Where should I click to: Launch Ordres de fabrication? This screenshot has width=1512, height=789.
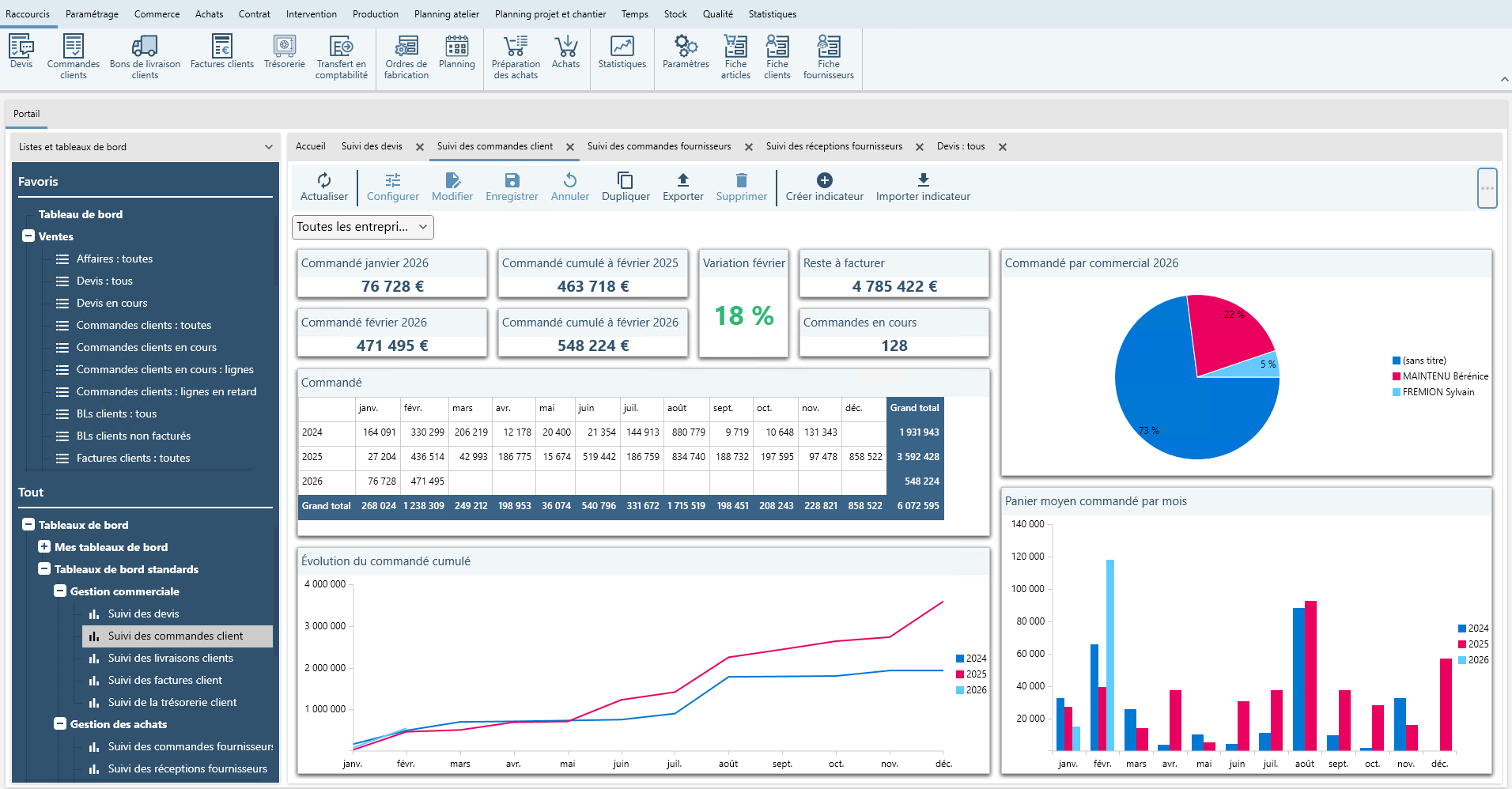tap(406, 54)
